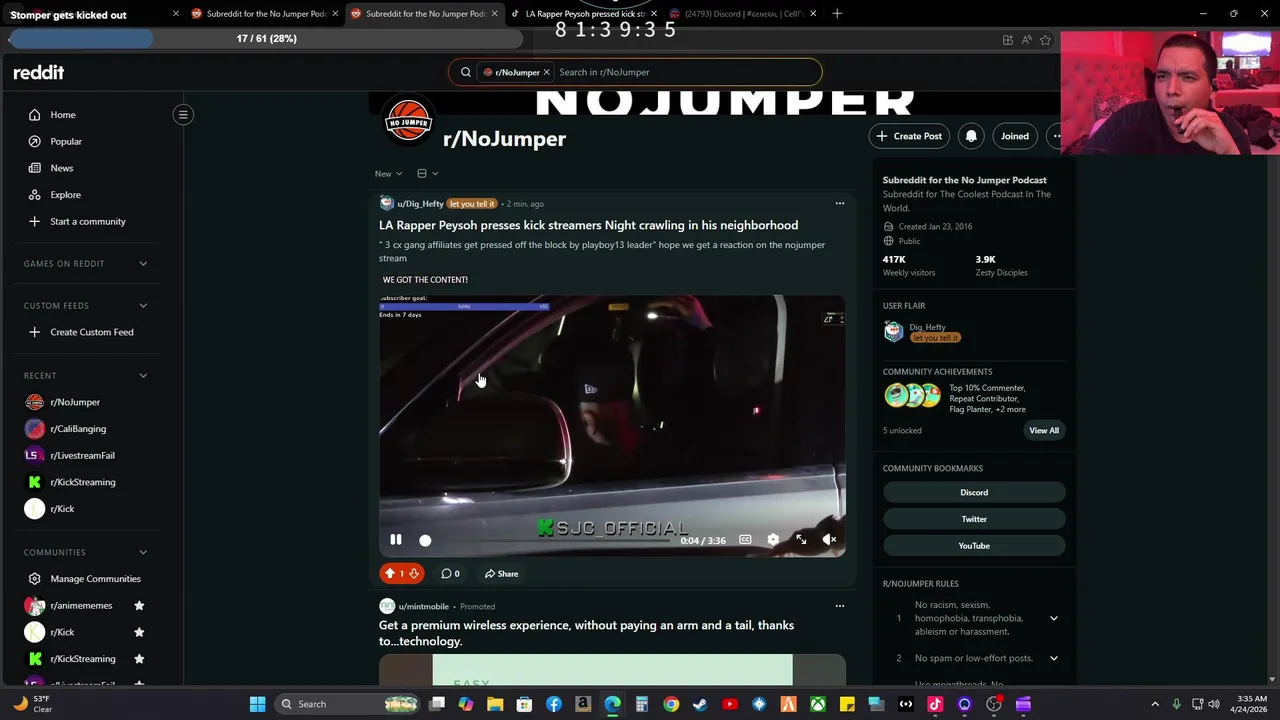Open Steam from taskbar
Viewport: 1280px width, 720px height.
point(700,704)
